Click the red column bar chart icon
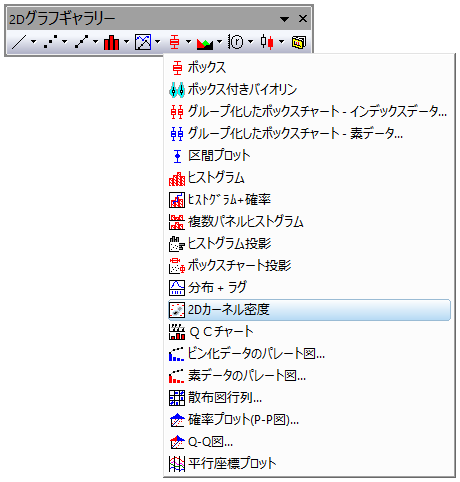This screenshot has height=482, width=460. point(111,42)
